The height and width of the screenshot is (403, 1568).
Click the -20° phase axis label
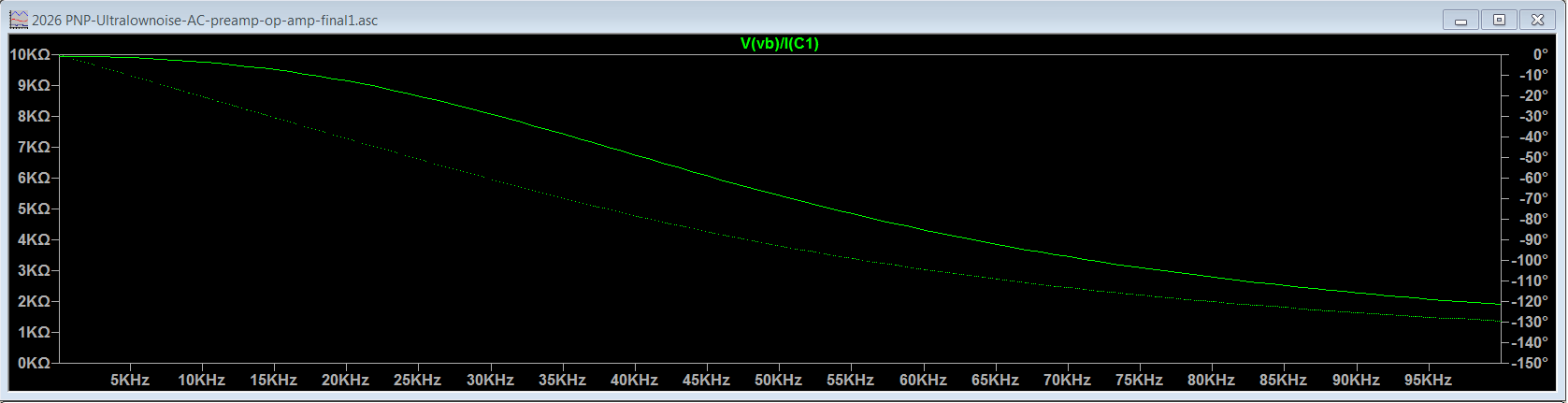pyautogui.click(x=1533, y=96)
